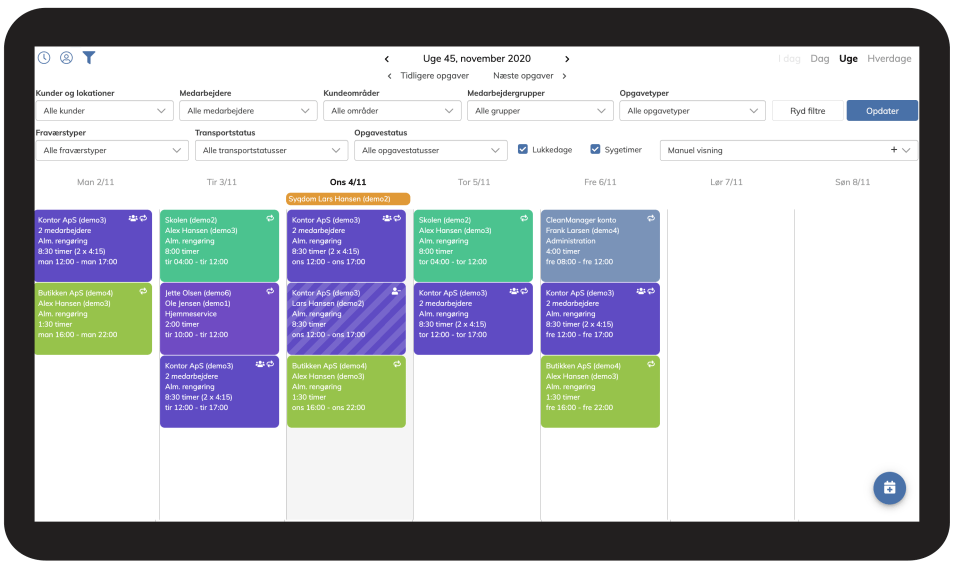Go to next week arrow
Viewport: 954px width, 567px height.
[567, 59]
